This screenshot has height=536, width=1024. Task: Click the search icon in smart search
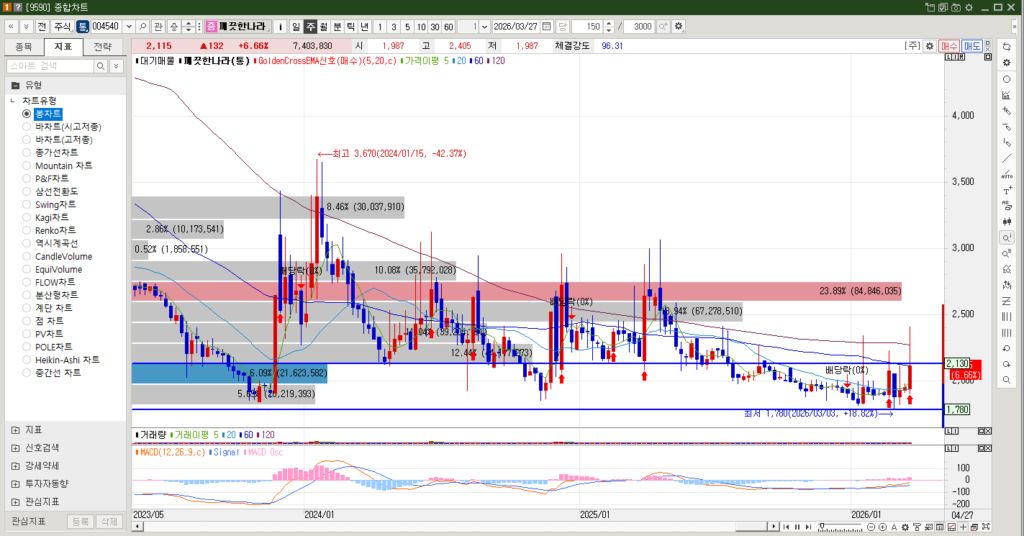coord(99,66)
